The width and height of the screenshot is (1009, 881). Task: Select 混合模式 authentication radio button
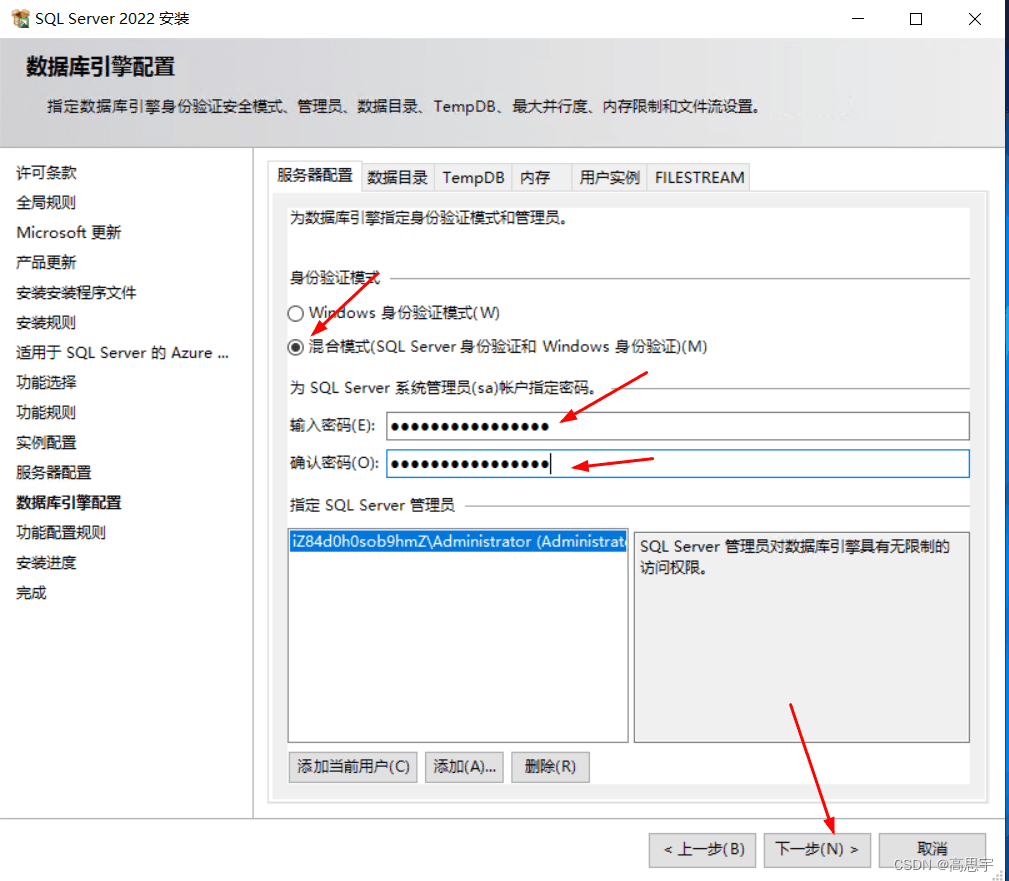coord(295,348)
